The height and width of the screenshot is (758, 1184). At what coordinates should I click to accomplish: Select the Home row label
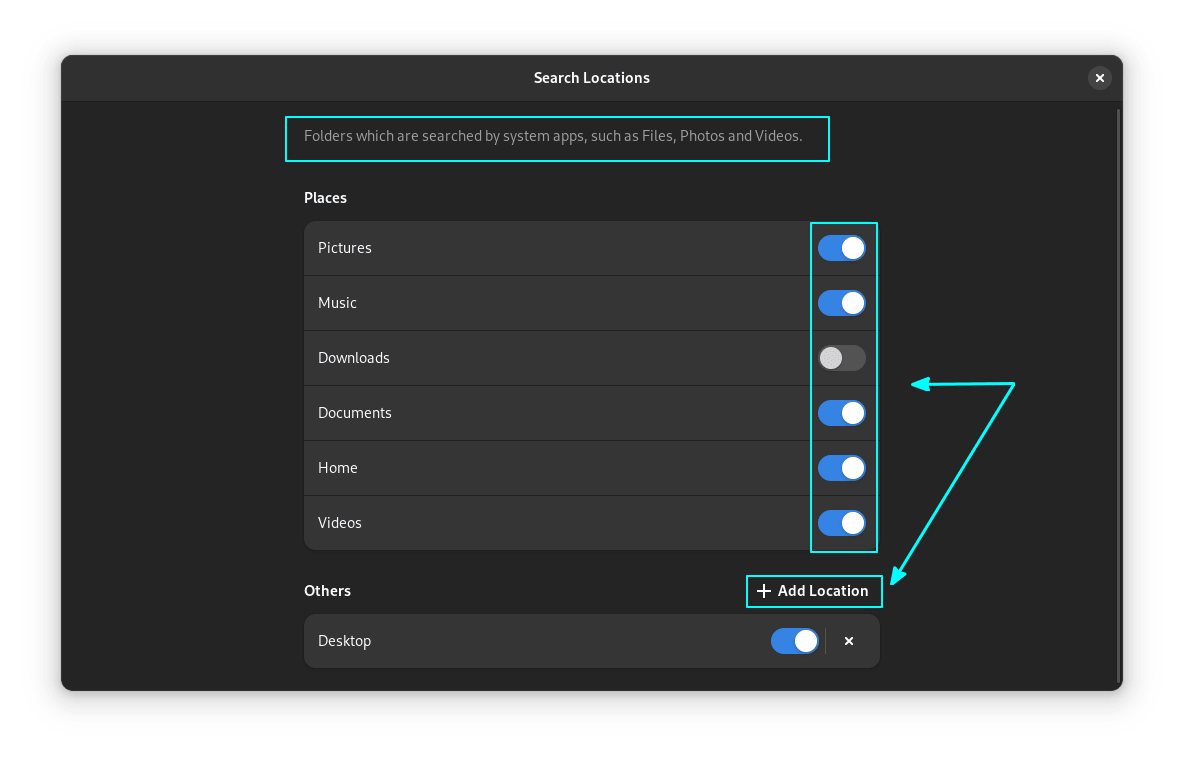pos(338,468)
